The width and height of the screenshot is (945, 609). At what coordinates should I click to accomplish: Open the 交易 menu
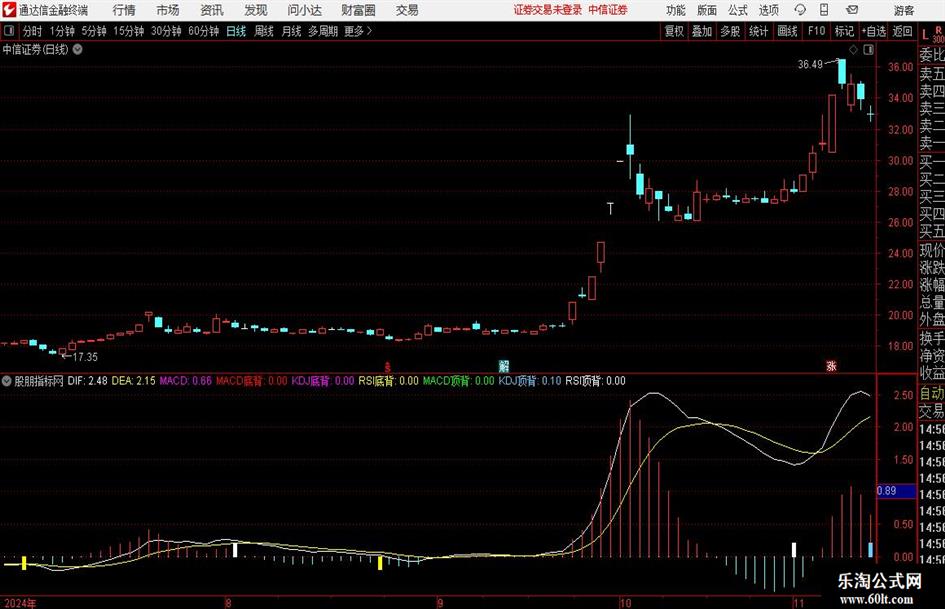coord(407,10)
